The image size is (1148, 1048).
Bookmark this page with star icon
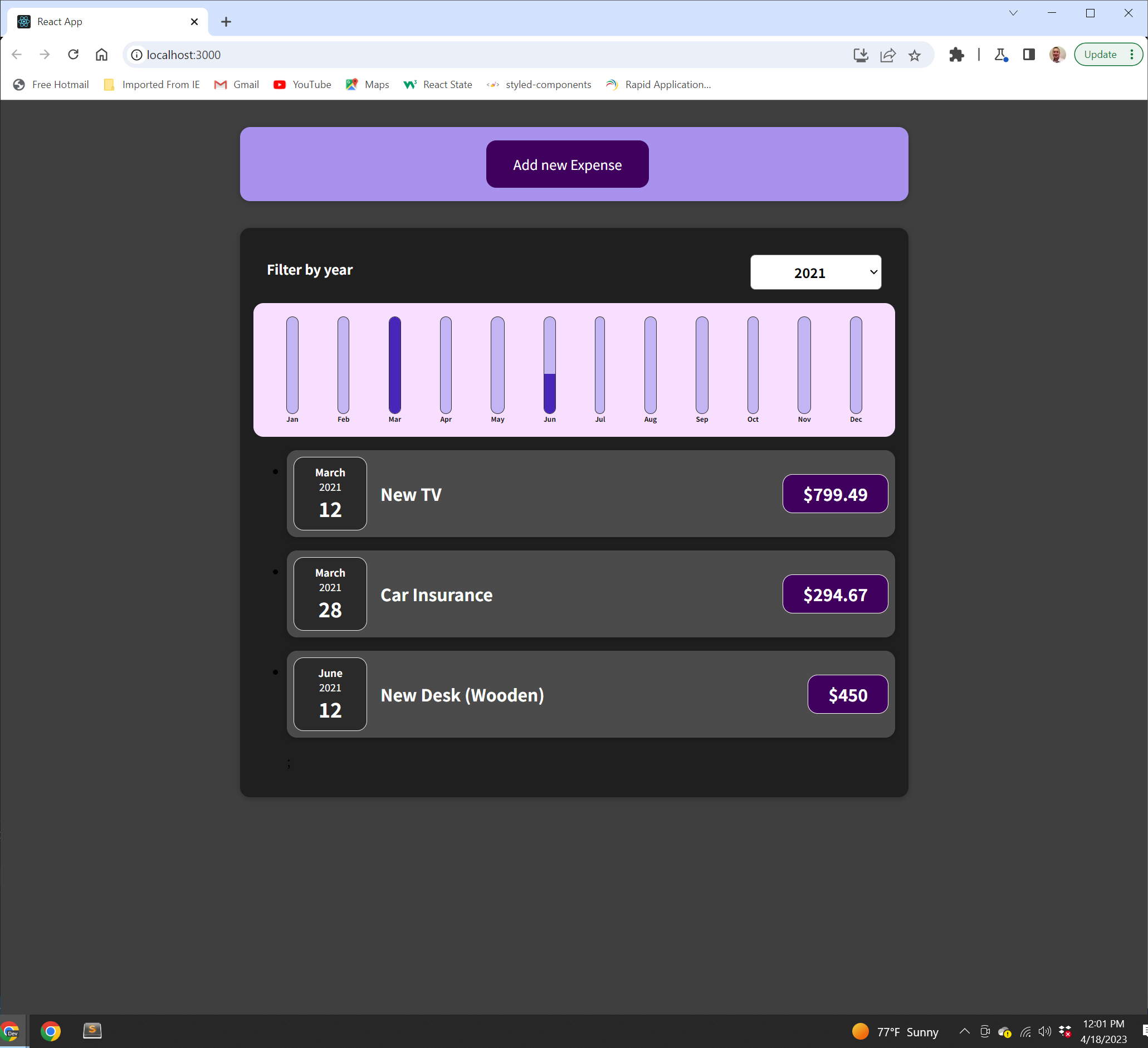click(x=915, y=55)
